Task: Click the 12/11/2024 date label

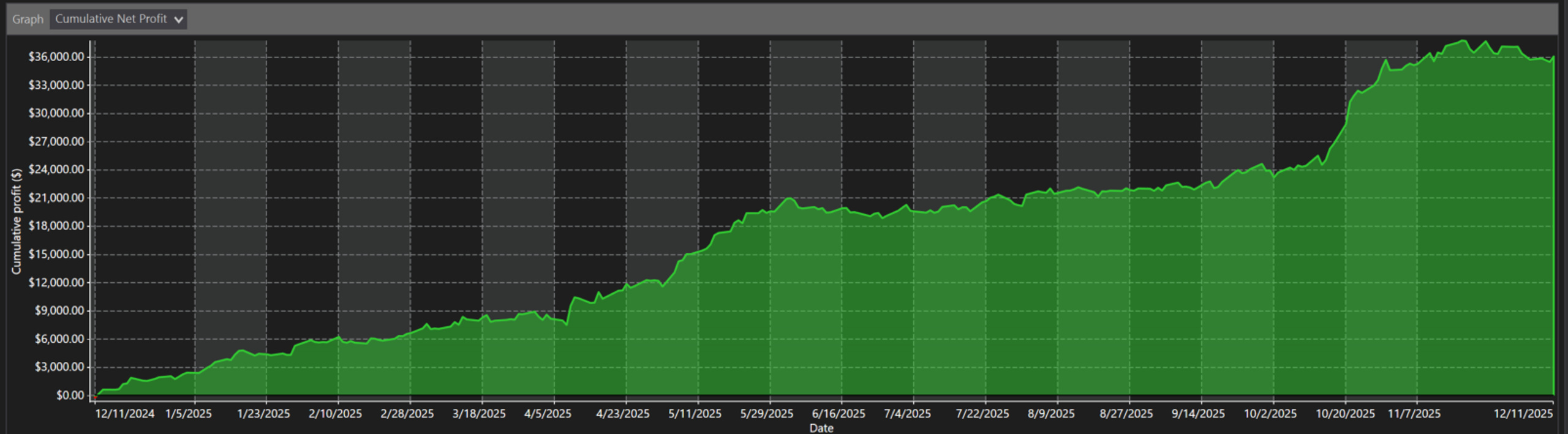Action: pyautogui.click(x=125, y=414)
